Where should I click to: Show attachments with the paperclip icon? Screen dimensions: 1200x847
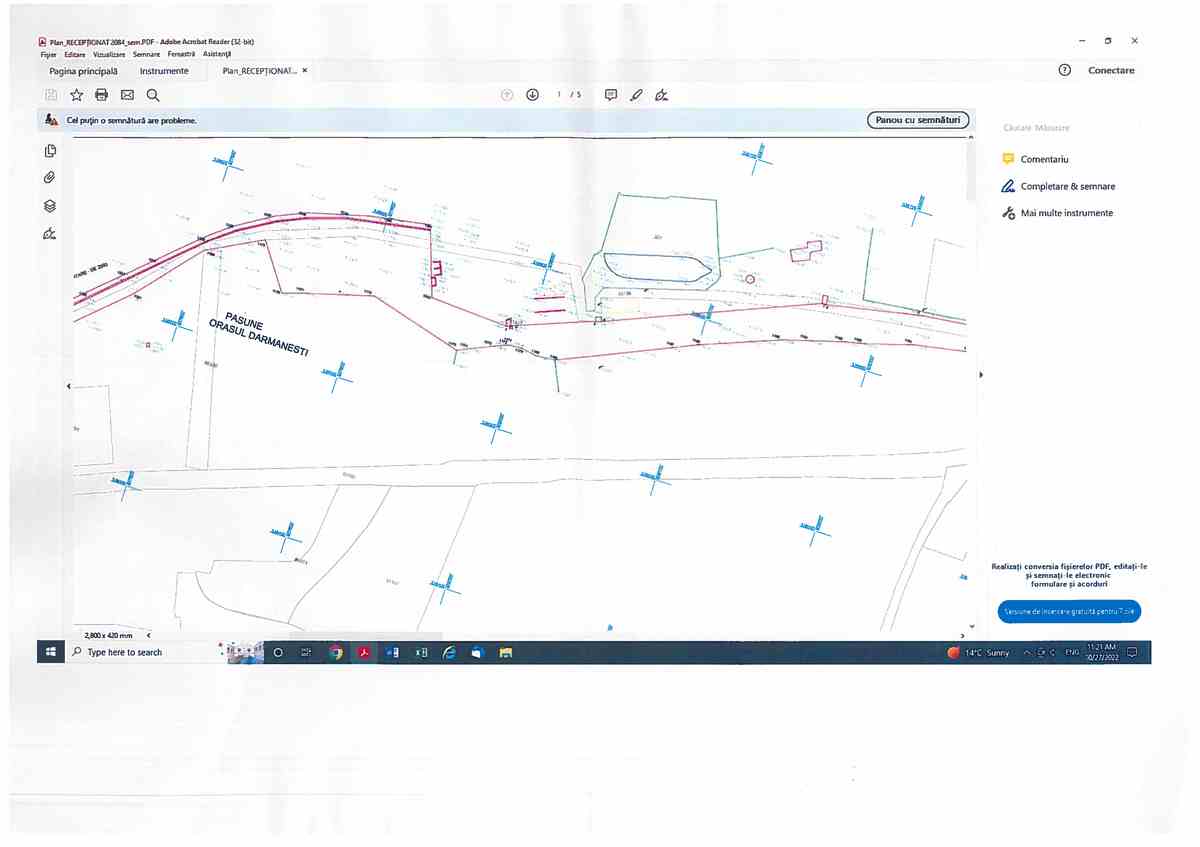[50, 178]
